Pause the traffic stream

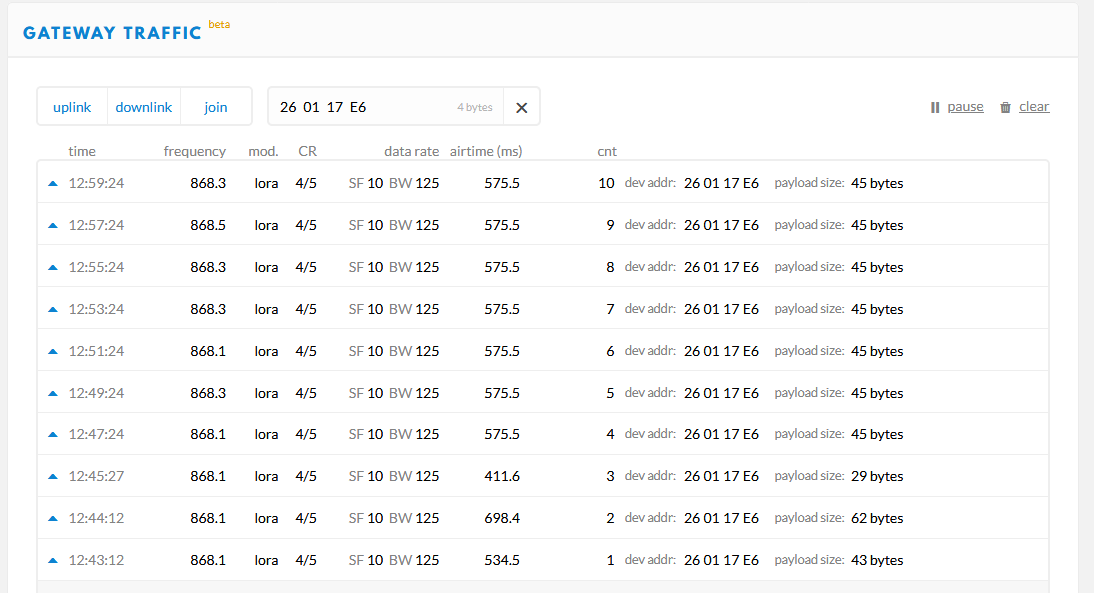click(x=965, y=107)
